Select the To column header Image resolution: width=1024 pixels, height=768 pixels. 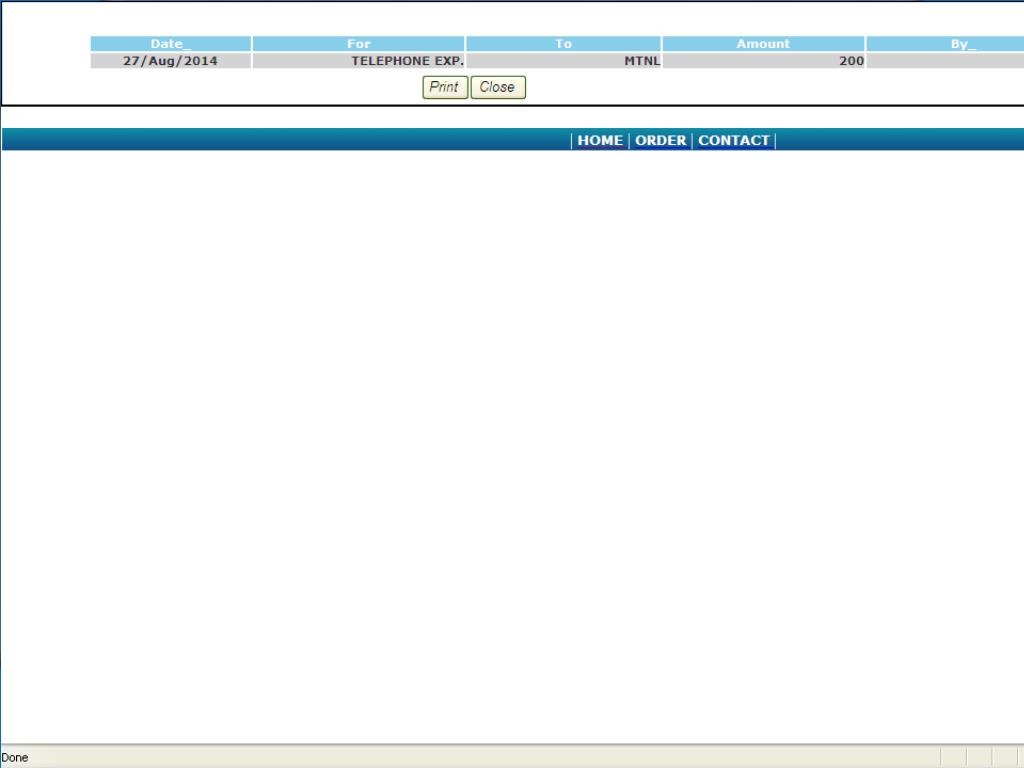pos(563,44)
